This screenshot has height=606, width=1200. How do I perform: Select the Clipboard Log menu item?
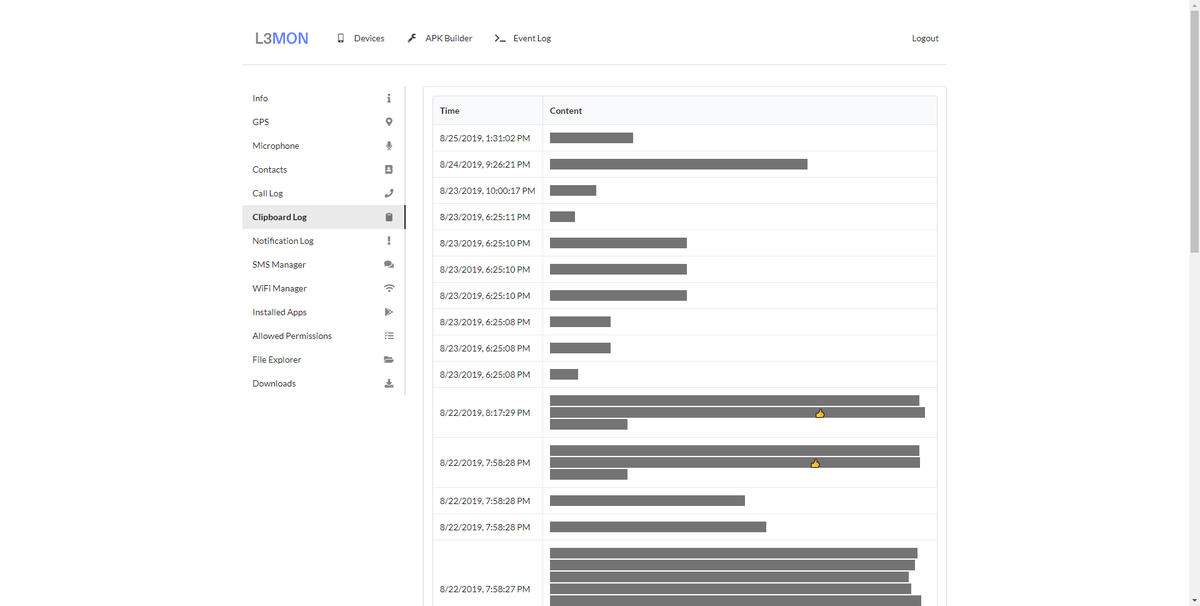point(323,217)
